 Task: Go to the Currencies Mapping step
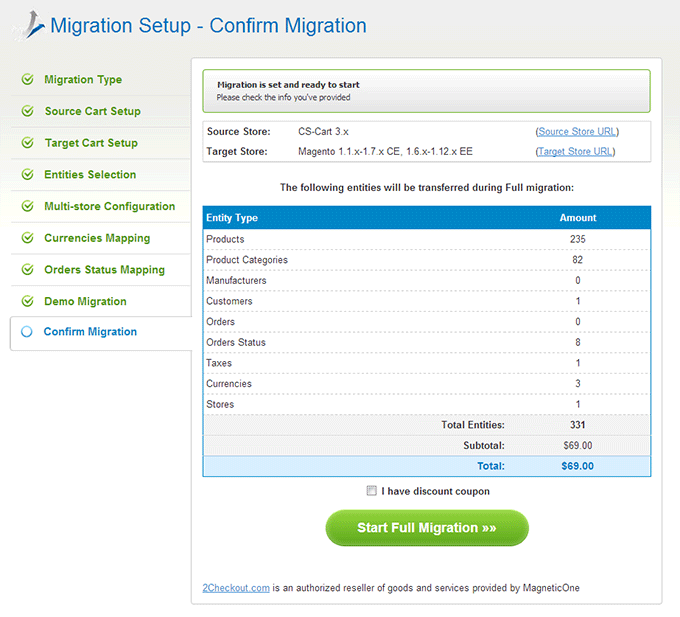(97, 238)
